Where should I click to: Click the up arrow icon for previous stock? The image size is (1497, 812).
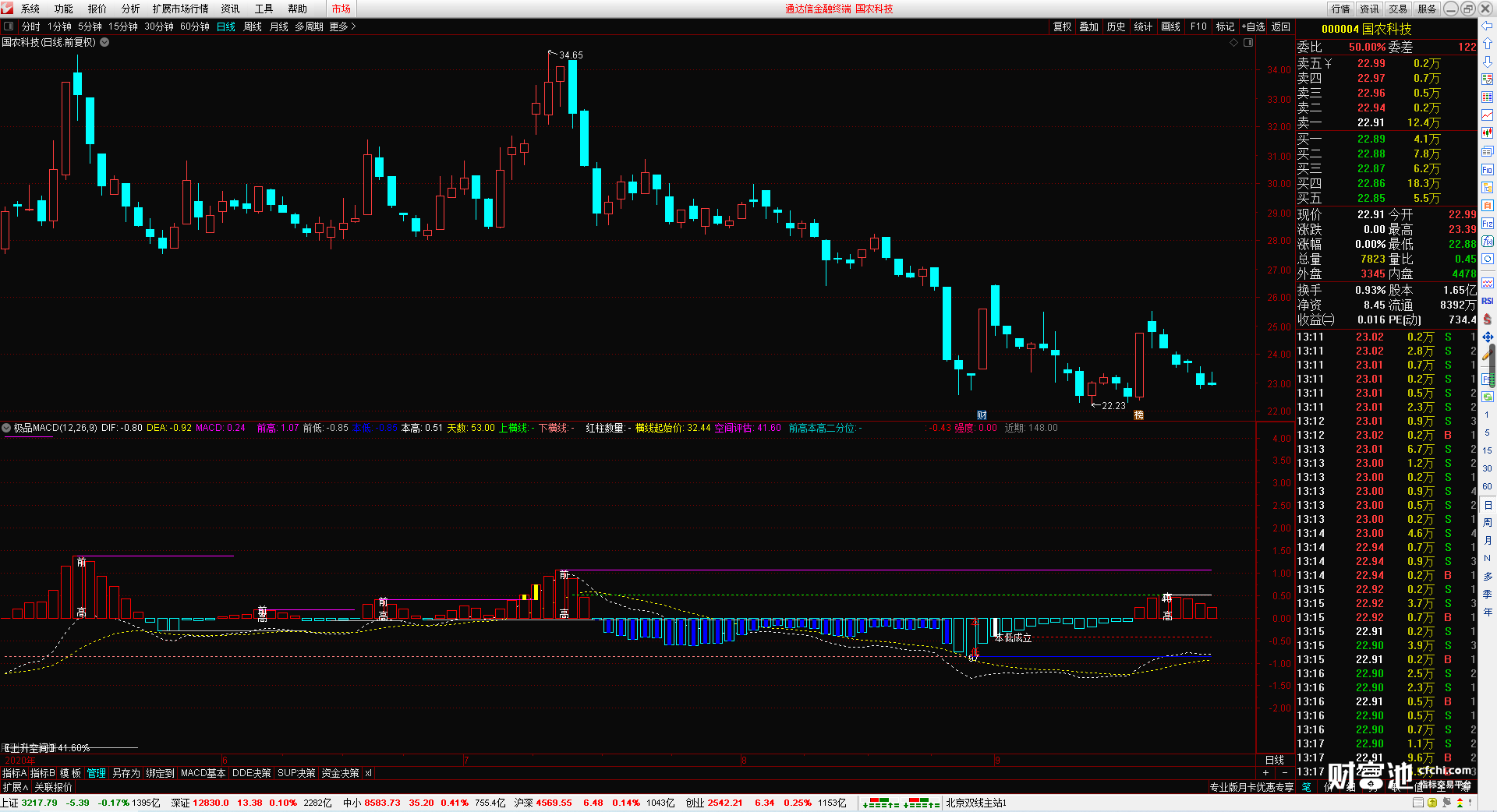pos(1488,44)
